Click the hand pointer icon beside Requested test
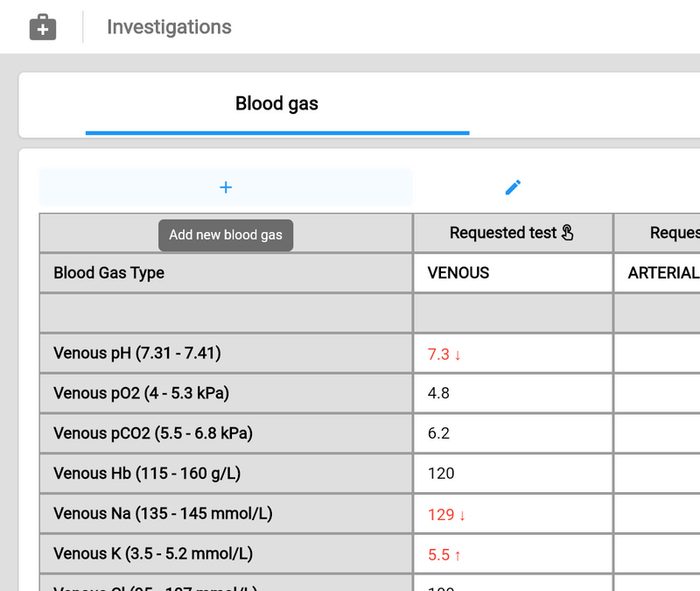Viewport: 700px width, 591px height. [x=568, y=233]
